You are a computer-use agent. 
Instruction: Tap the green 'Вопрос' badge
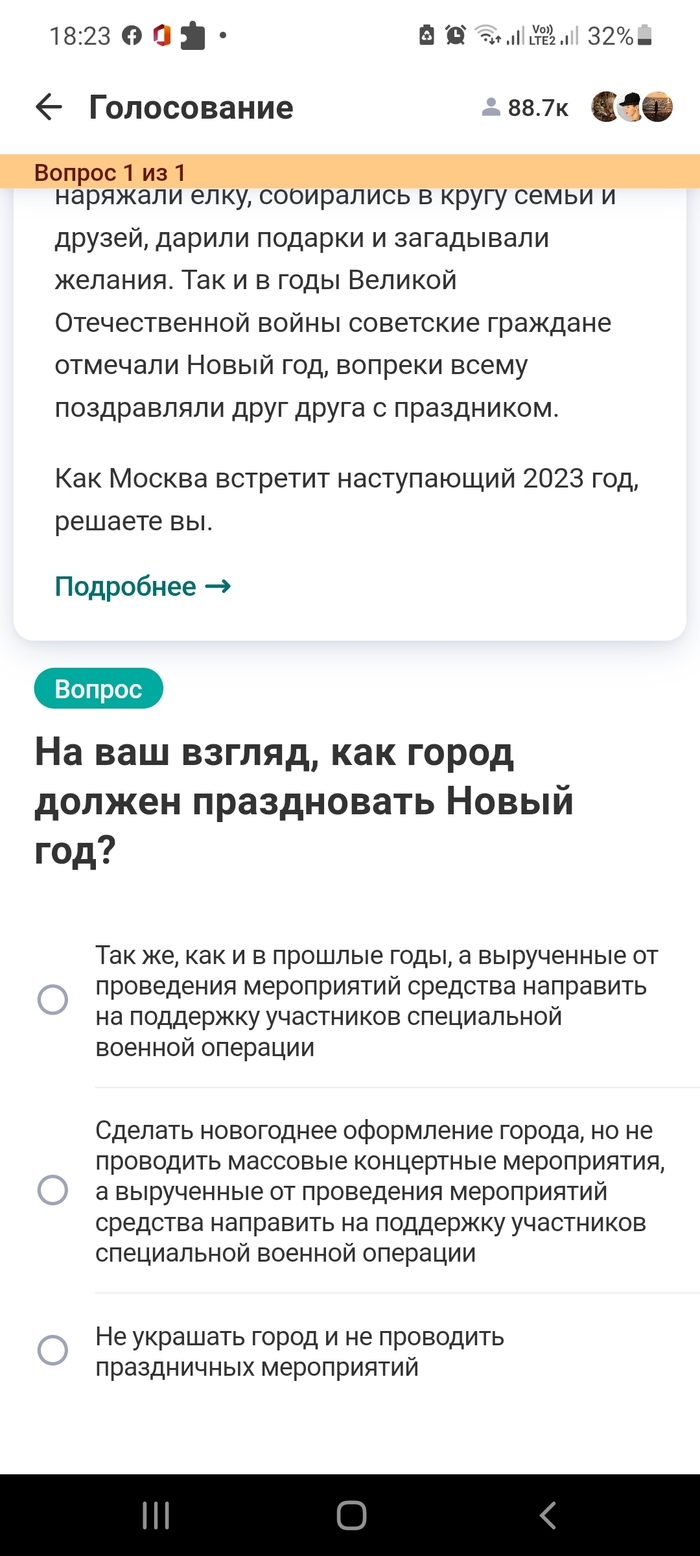coord(98,689)
